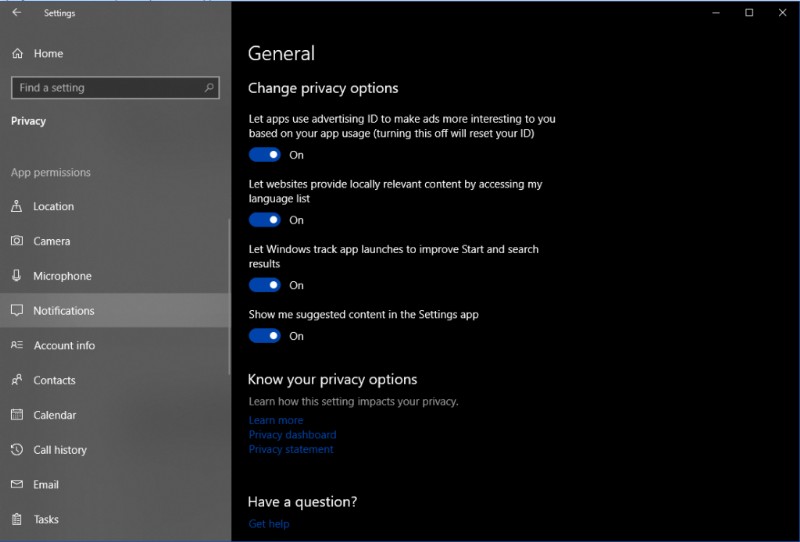Select the Notifications entry
Image resolution: width=800 pixels, height=542 pixels.
115,310
